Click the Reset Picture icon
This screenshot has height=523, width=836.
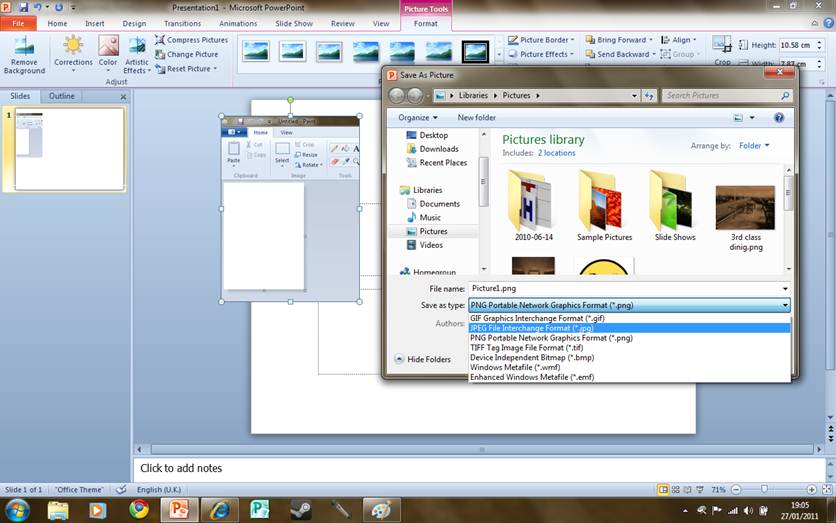(x=160, y=69)
